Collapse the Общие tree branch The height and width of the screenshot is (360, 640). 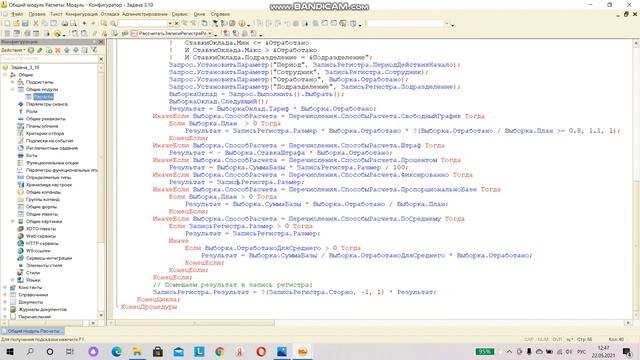[5, 75]
